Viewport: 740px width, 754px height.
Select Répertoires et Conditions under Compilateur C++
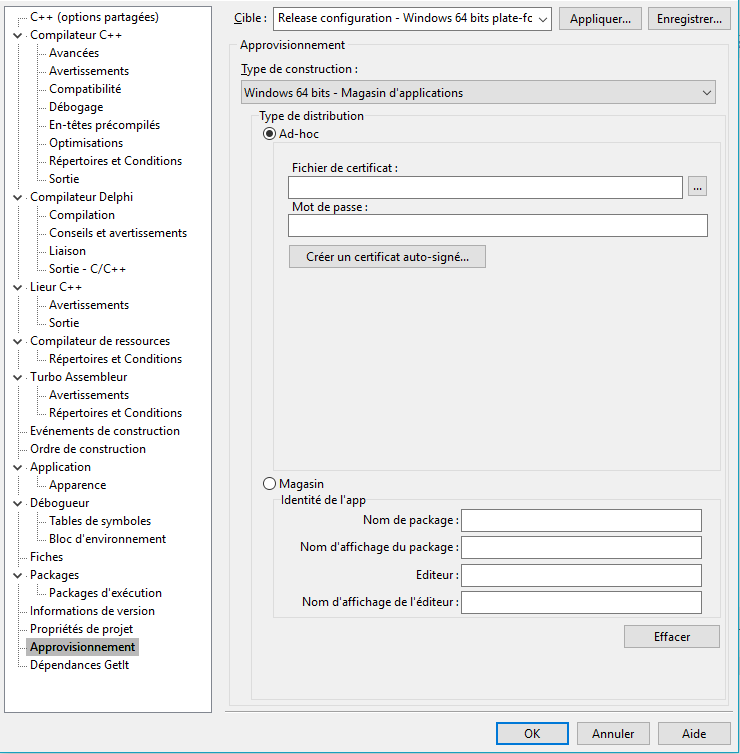(115, 161)
